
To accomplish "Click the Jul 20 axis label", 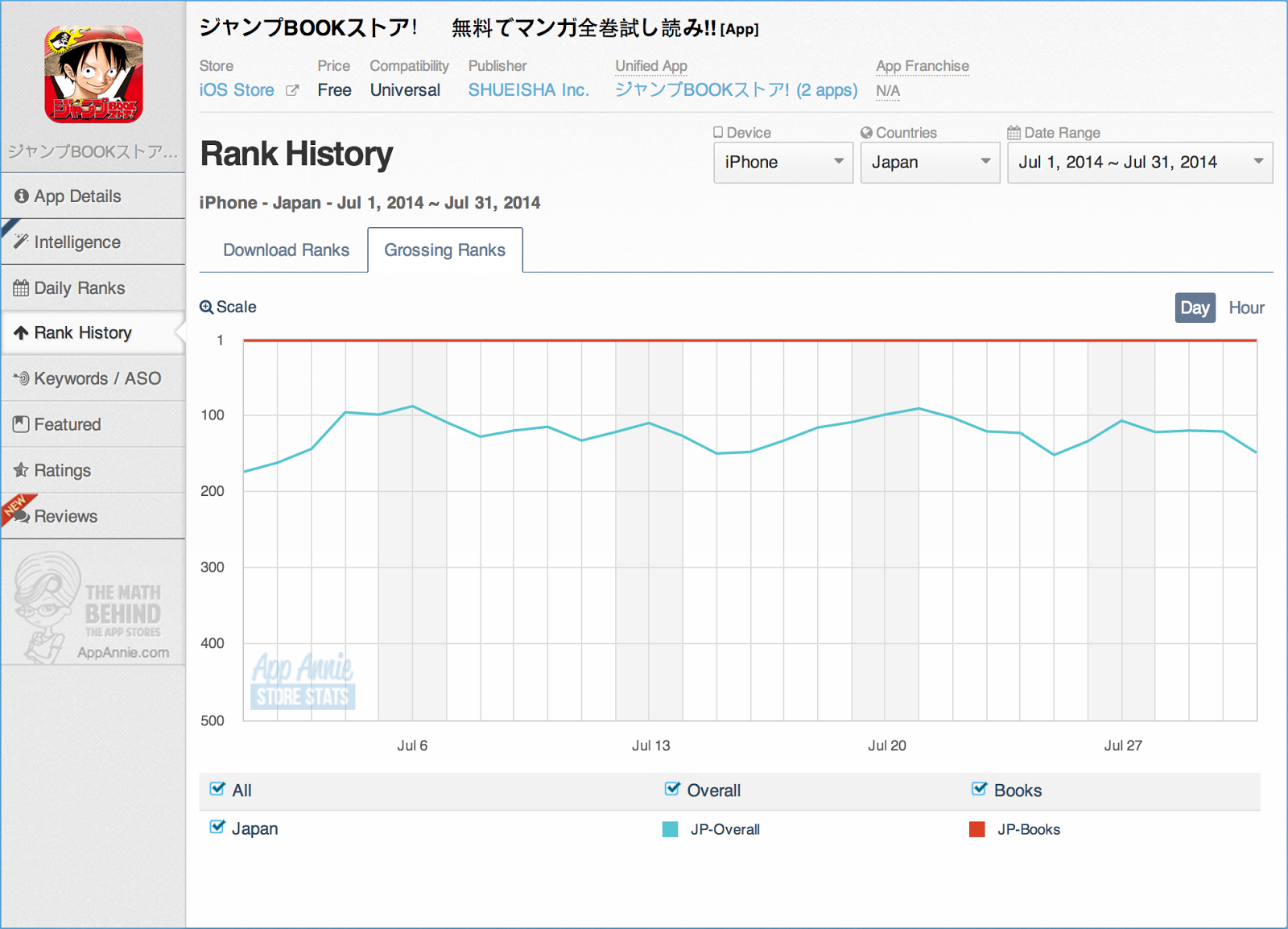I will pyautogui.click(x=886, y=745).
